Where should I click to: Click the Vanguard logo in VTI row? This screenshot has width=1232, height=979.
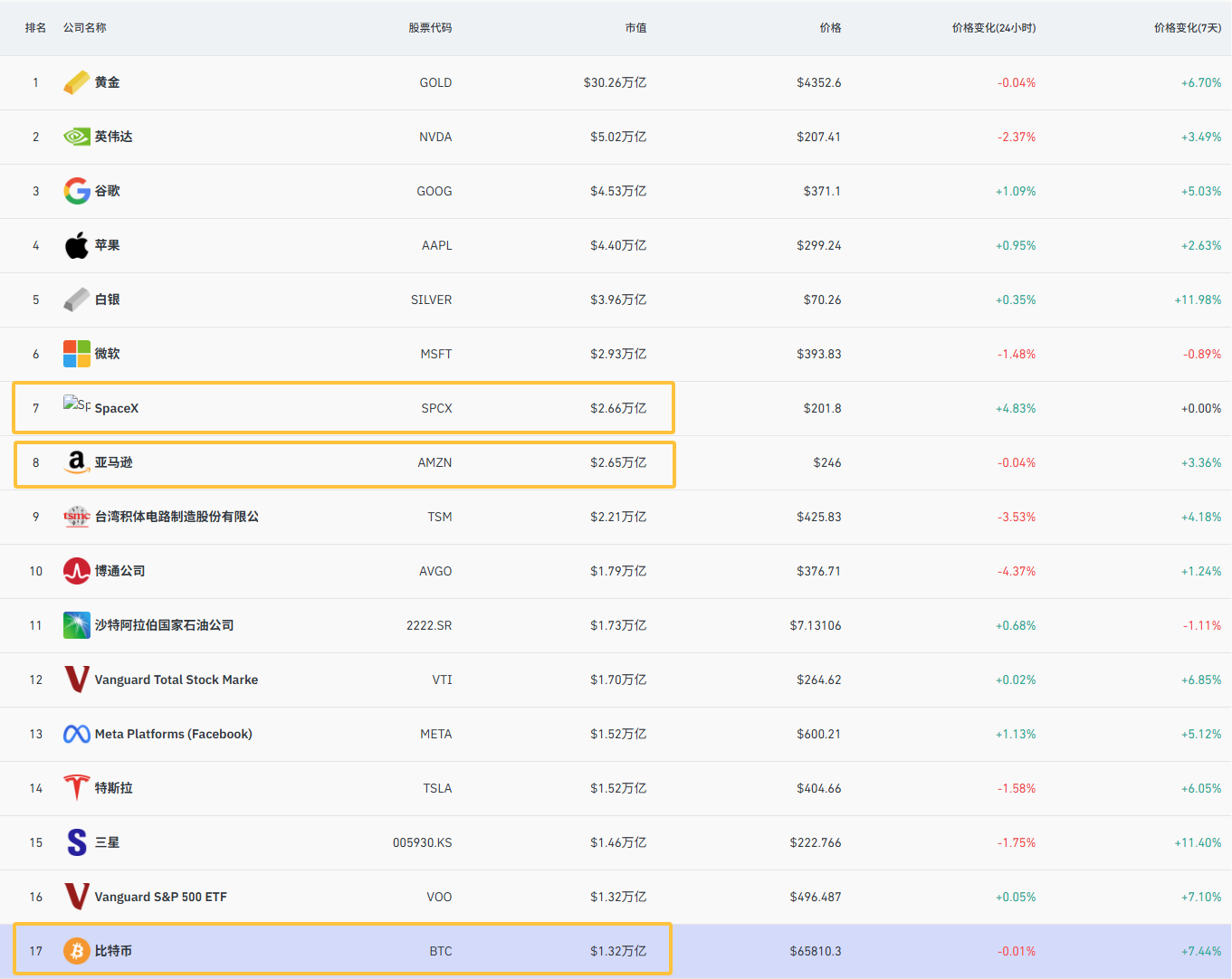point(77,680)
